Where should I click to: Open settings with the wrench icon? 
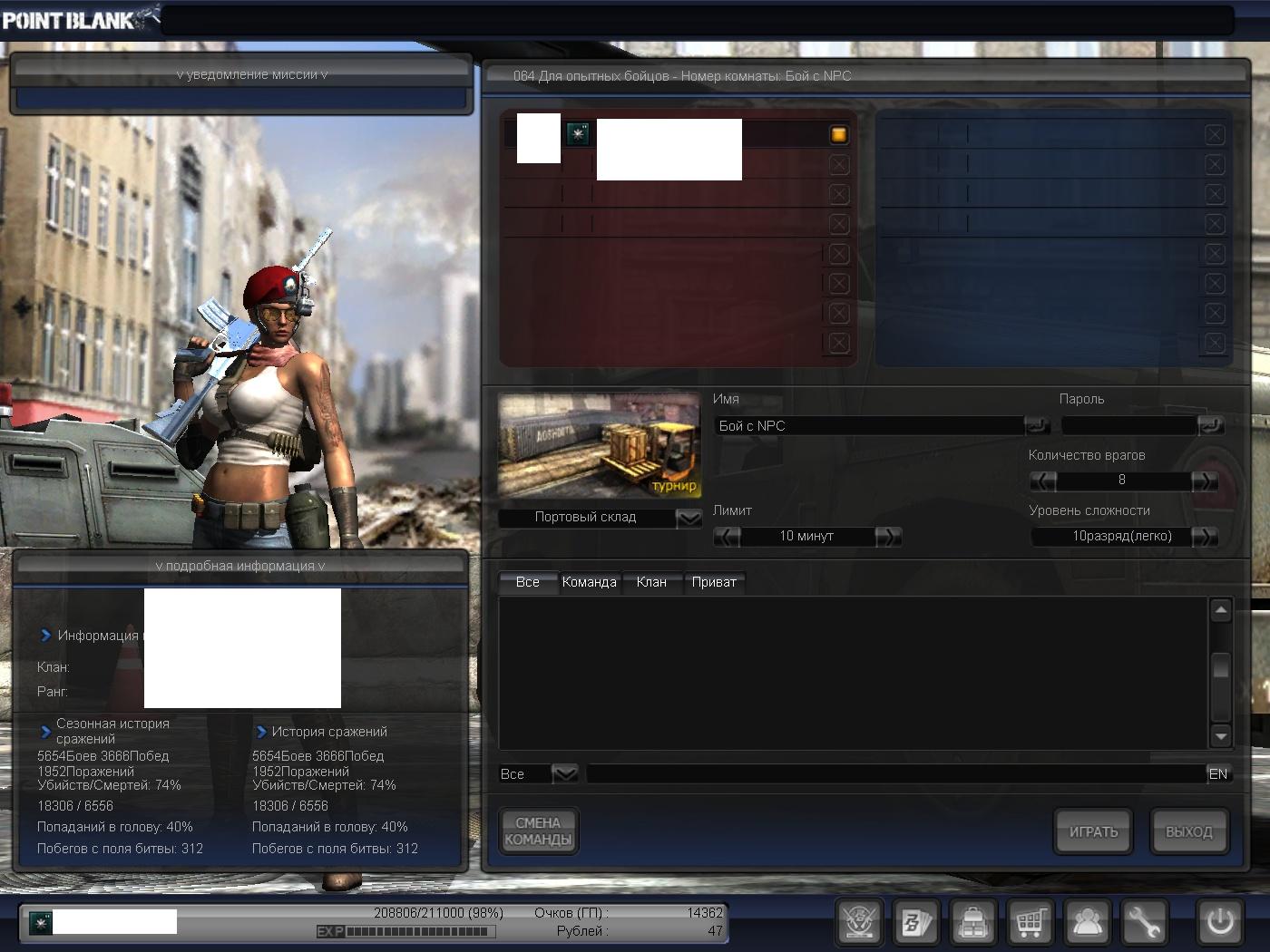(1144, 922)
